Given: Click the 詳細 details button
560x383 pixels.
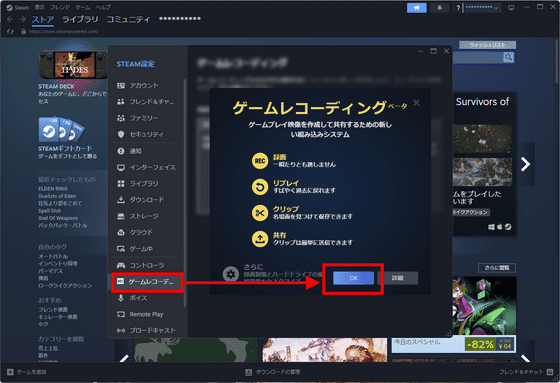Looking at the screenshot, I should click(398, 278).
